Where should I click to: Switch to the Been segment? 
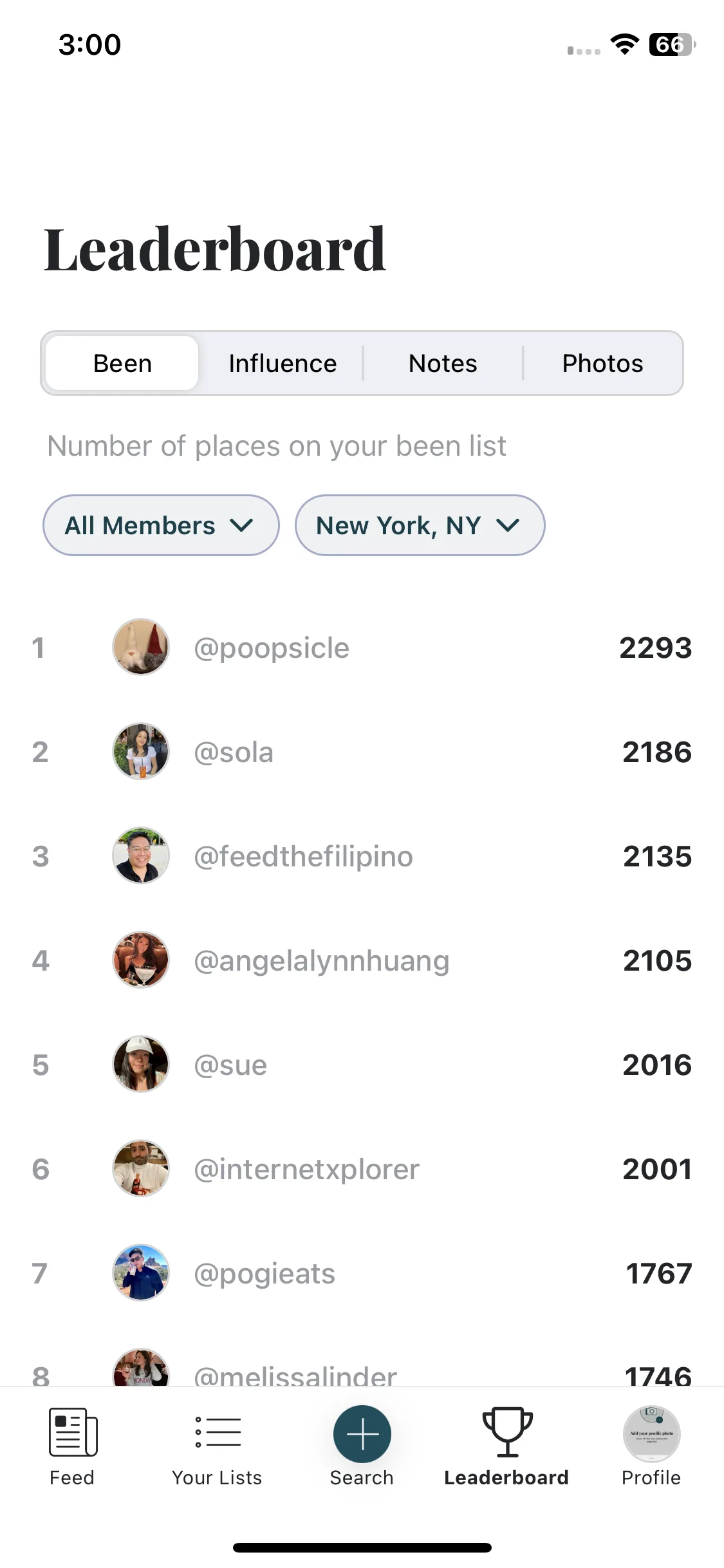pyautogui.click(x=122, y=363)
